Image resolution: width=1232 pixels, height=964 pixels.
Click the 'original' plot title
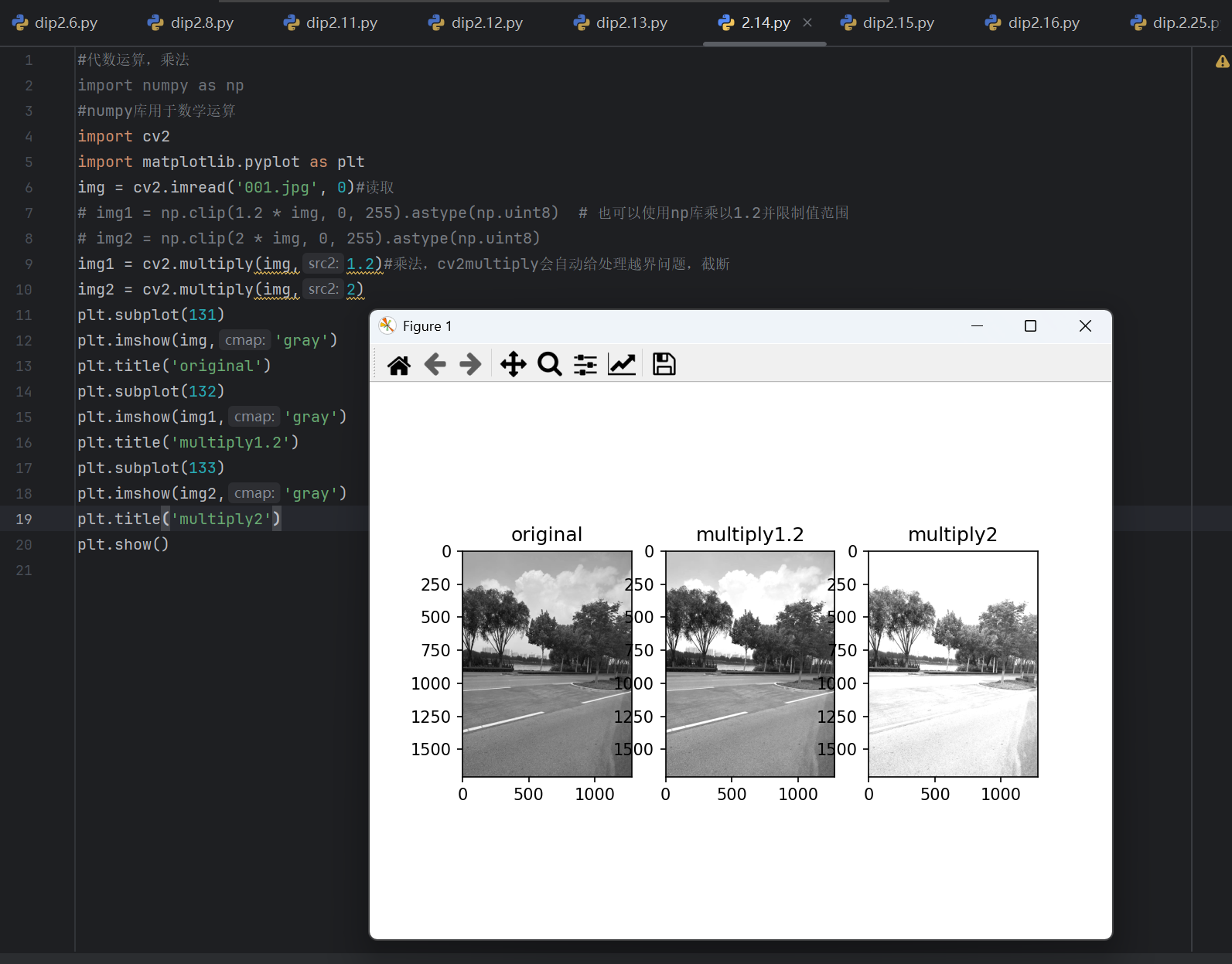(x=547, y=534)
